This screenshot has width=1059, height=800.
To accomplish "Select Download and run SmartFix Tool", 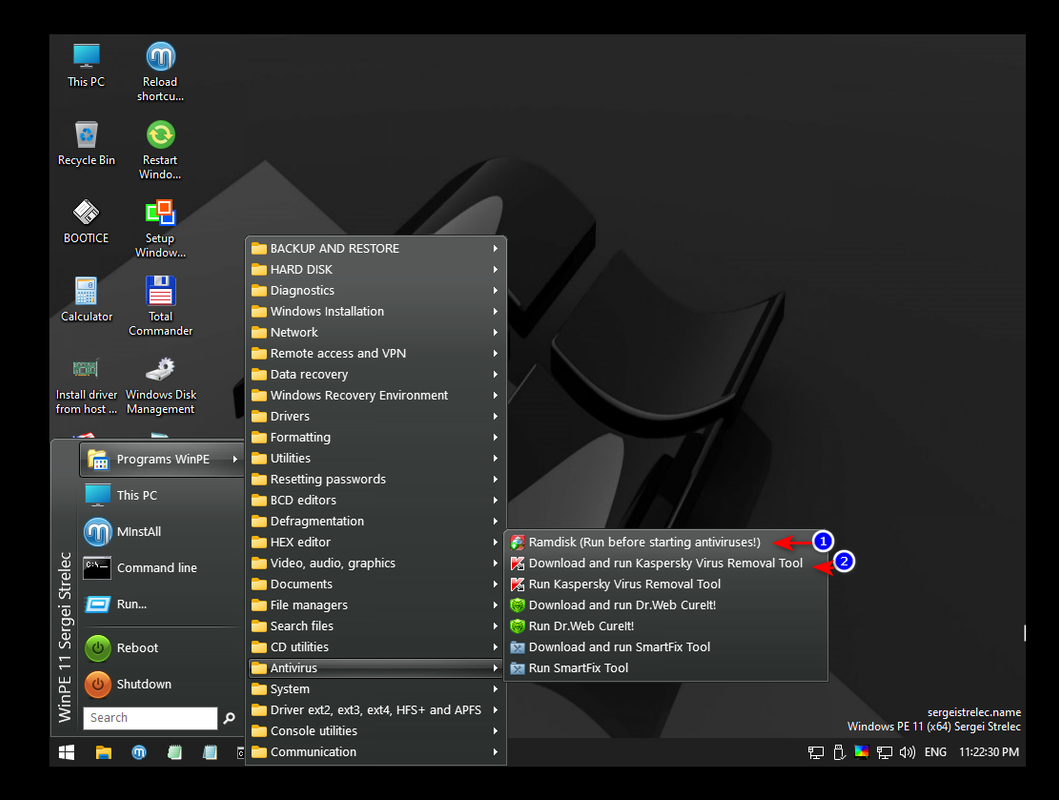I will [665, 647].
